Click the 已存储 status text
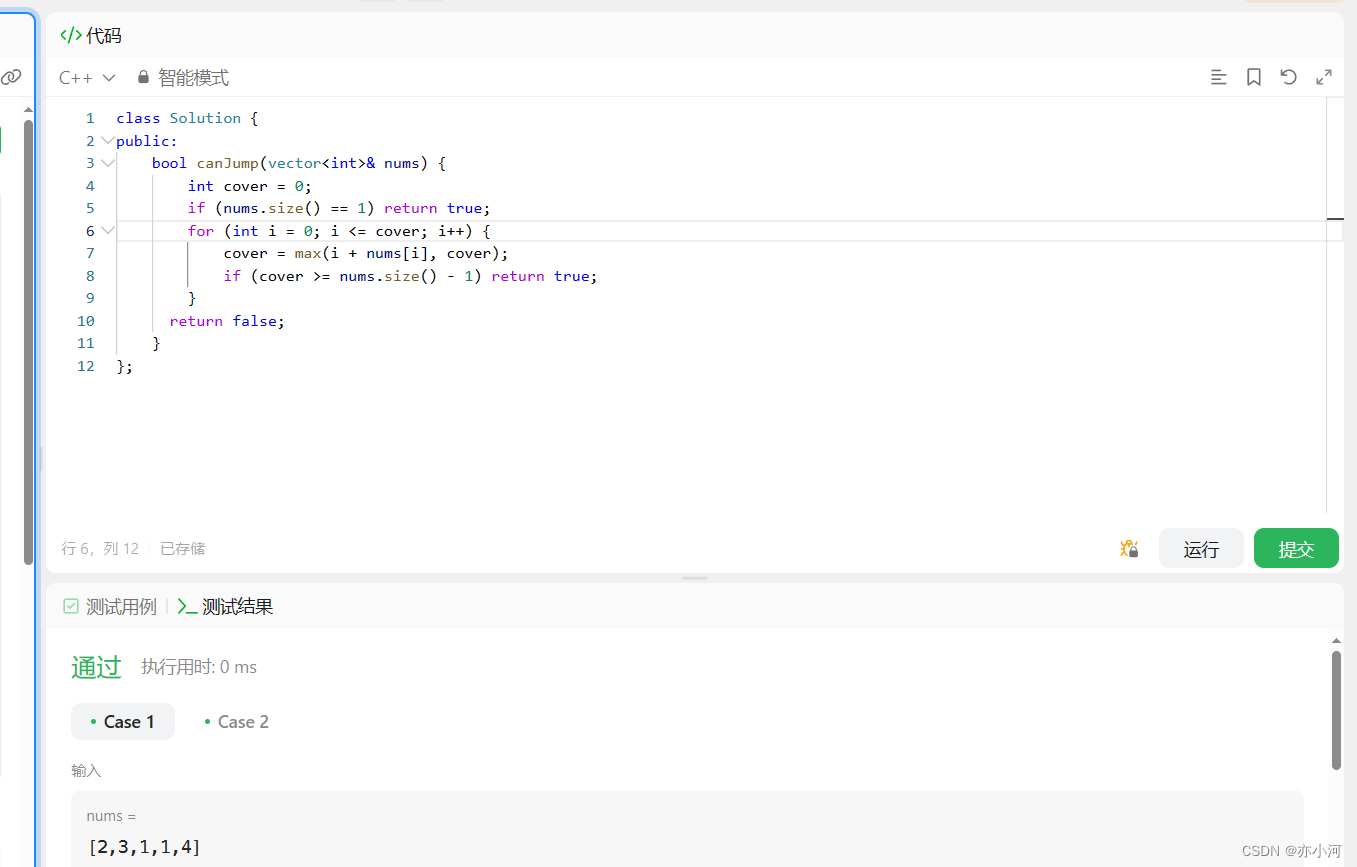The height and width of the screenshot is (867, 1357). click(182, 548)
